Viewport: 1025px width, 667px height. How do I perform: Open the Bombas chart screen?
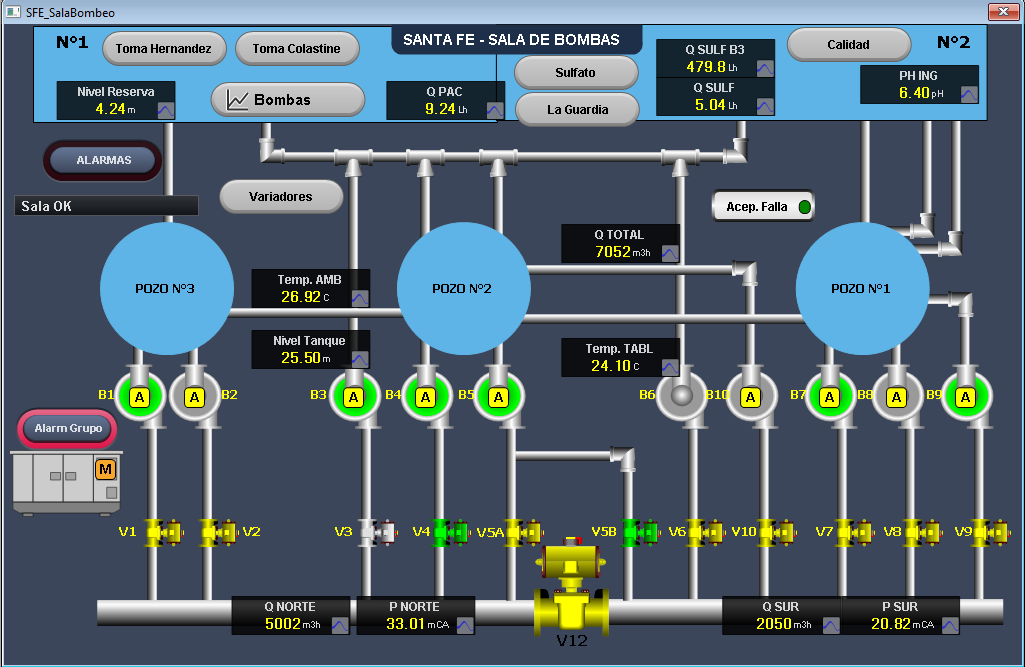click(x=288, y=100)
